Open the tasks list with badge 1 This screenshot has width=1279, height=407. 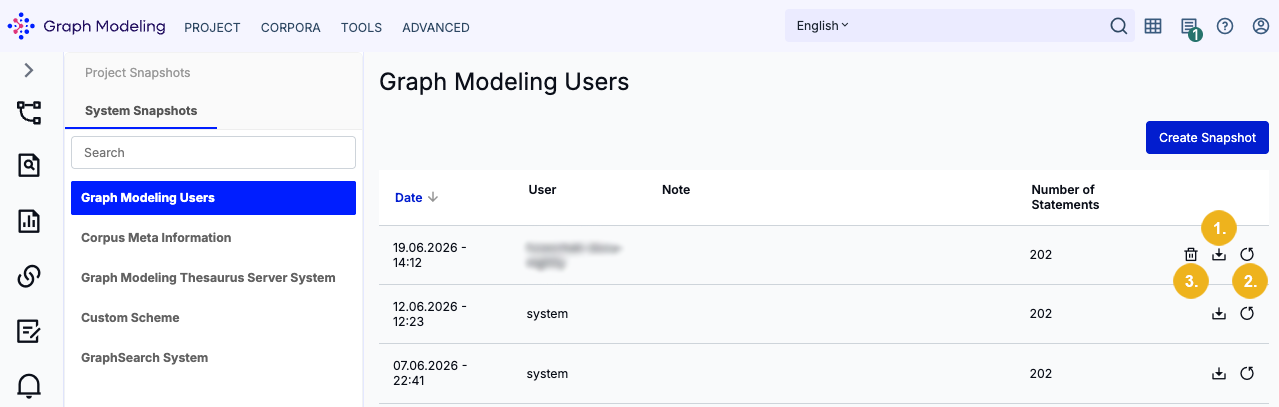1189,27
